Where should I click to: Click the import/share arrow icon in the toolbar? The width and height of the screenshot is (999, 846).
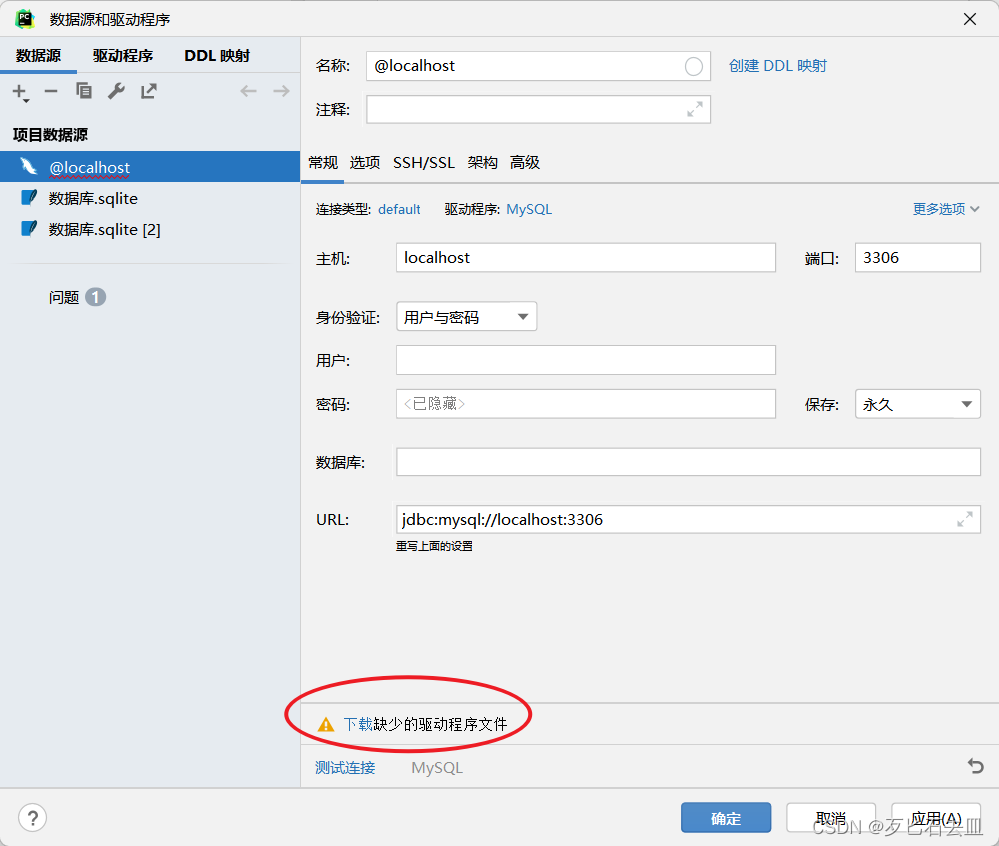148,91
